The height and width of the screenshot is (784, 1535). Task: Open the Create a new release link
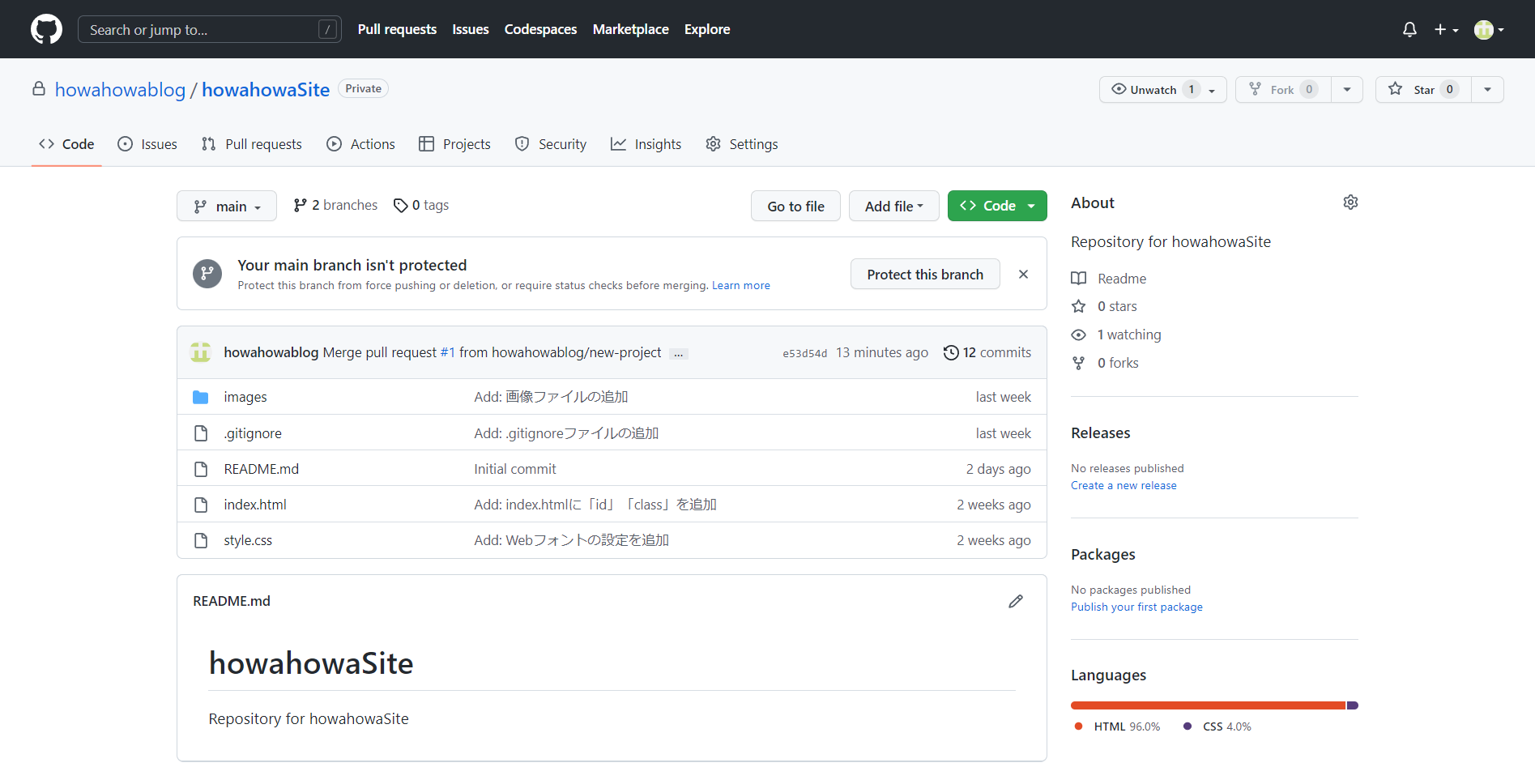click(1124, 485)
